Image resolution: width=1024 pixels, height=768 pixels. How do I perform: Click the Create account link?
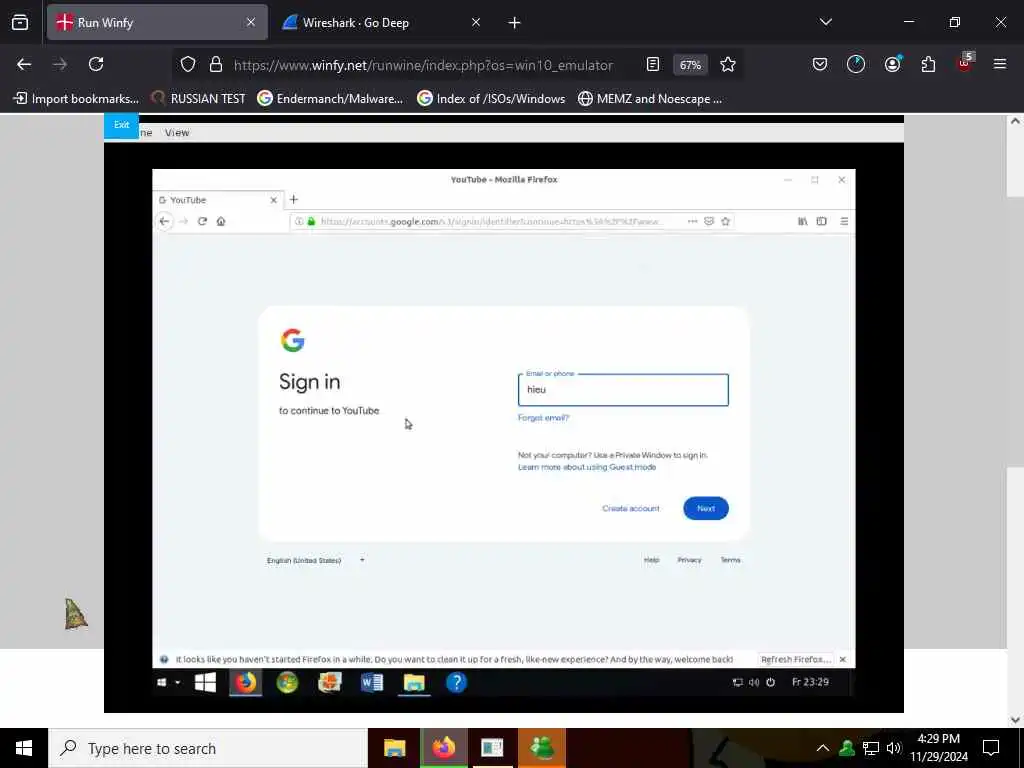tap(631, 508)
